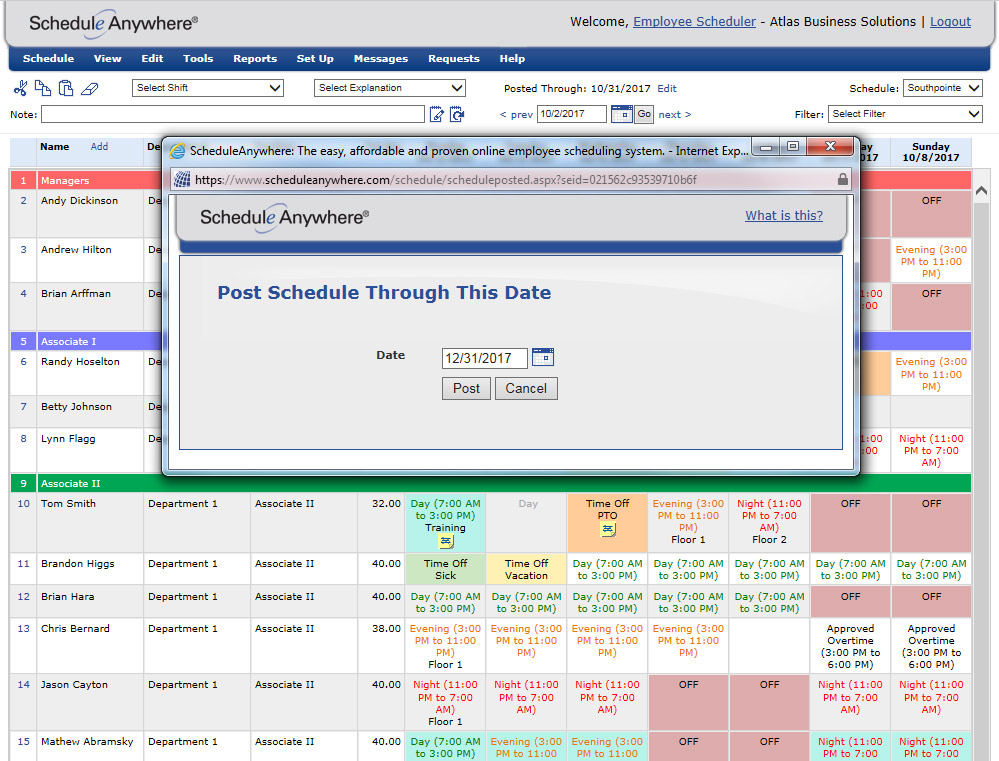Click Jason Cayton name cell
999x761 pixels.
(90, 702)
